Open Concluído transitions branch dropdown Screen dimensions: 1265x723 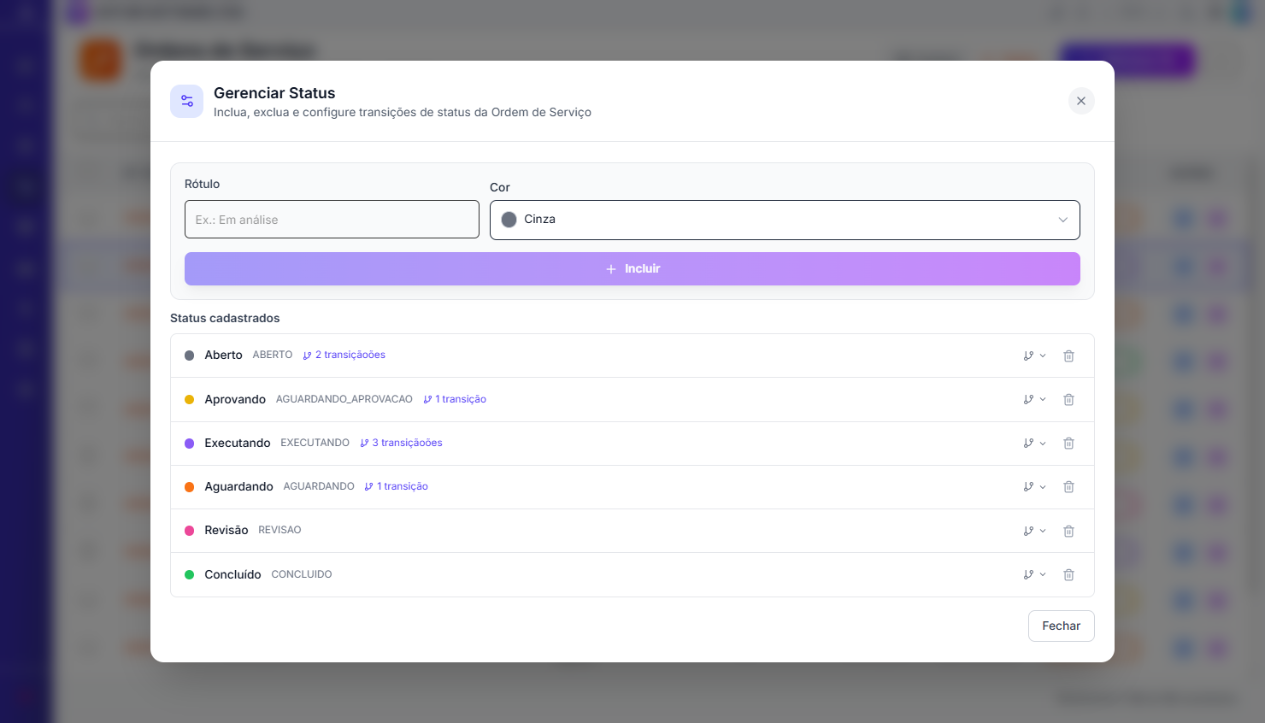(1034, 575)
